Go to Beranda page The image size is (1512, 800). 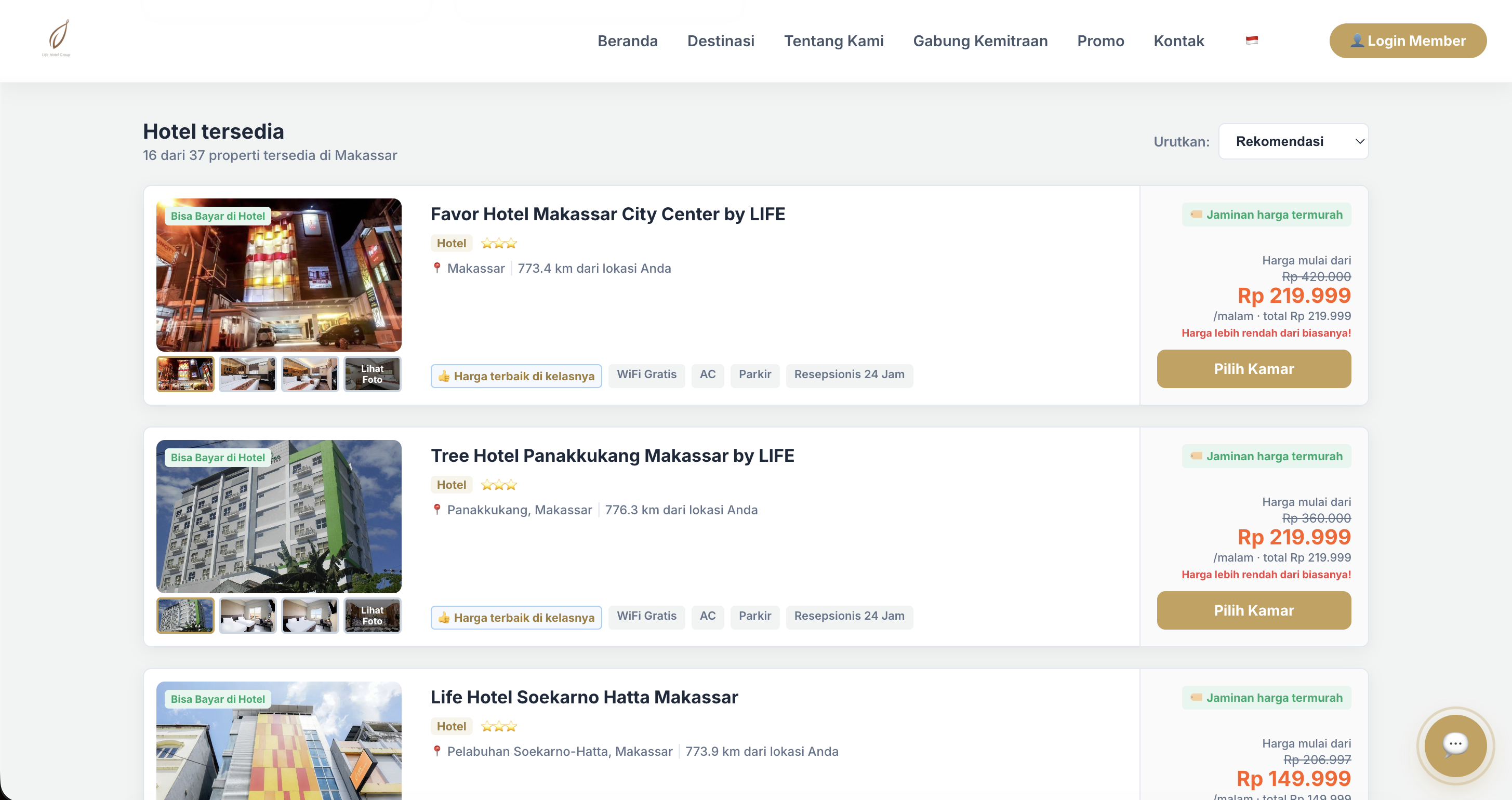[x=628, y=41]
